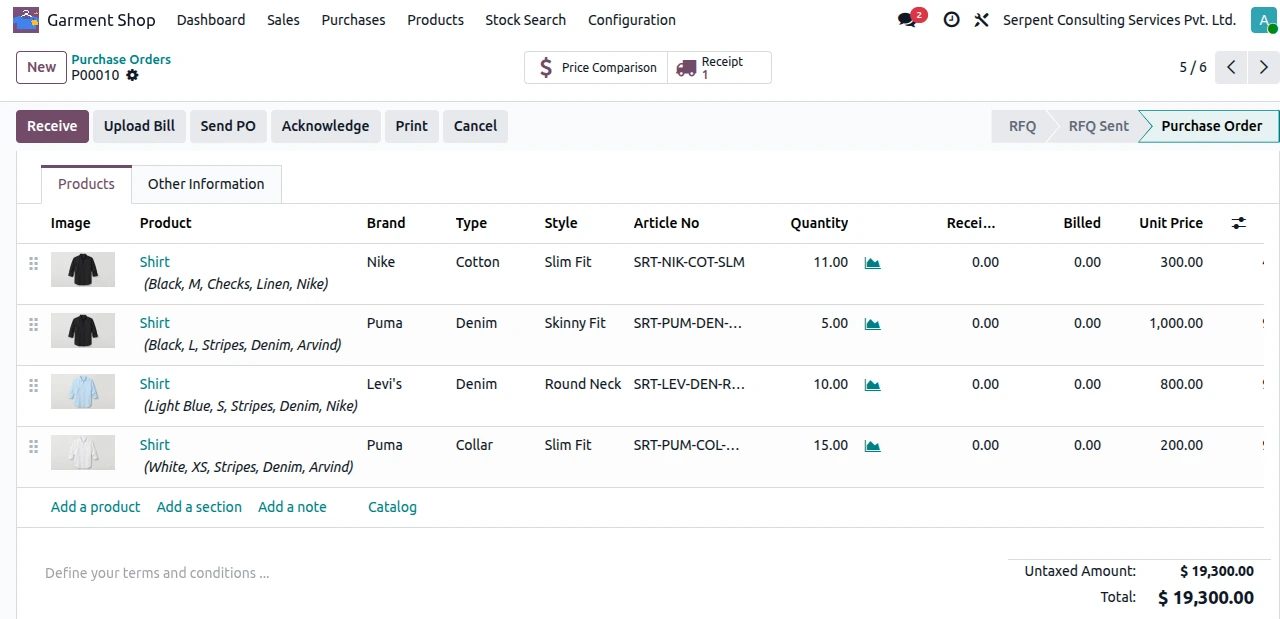Click forecast chart icon for quantity 11.00
Screen dimensions: 1280x619
click(873, 263)
